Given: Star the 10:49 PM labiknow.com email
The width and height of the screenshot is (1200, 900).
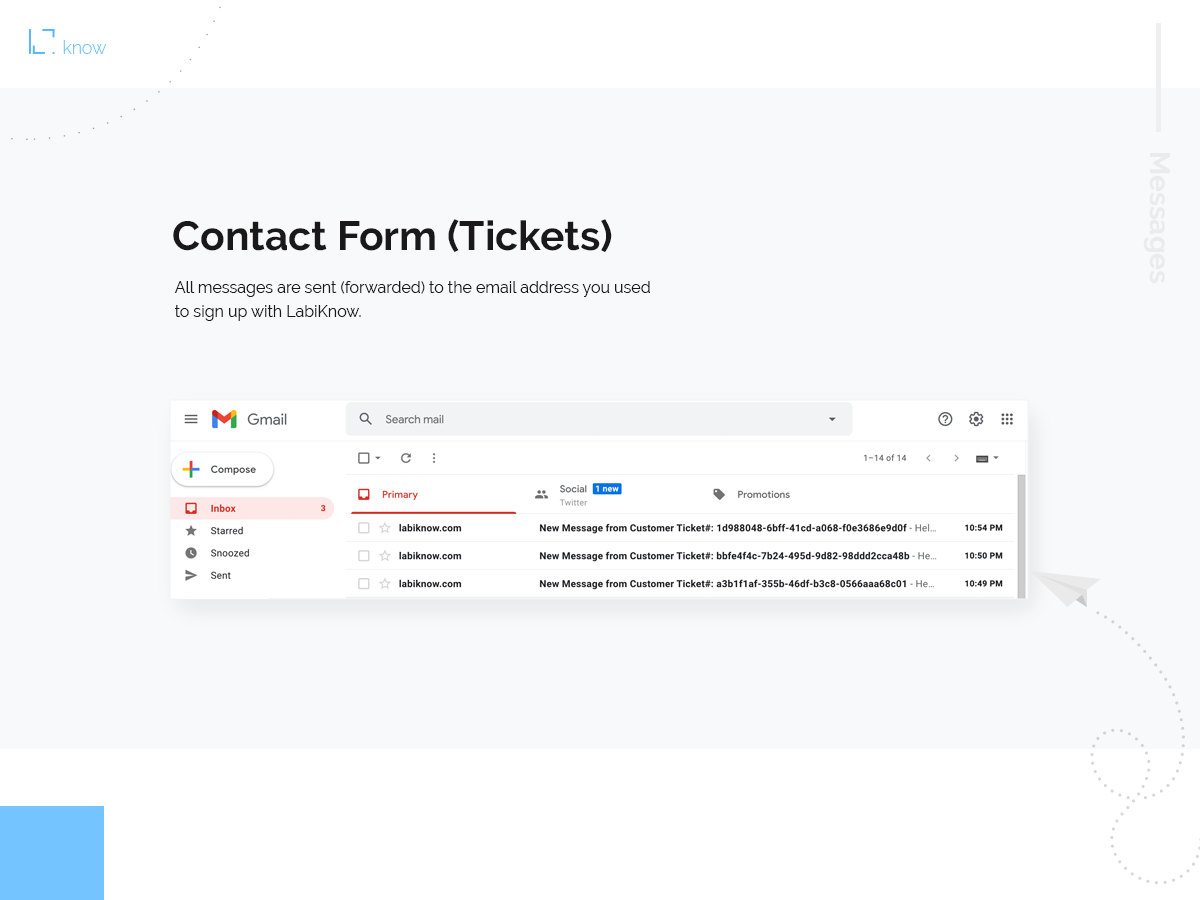Looking at the screenshot, I should [385, 584].
